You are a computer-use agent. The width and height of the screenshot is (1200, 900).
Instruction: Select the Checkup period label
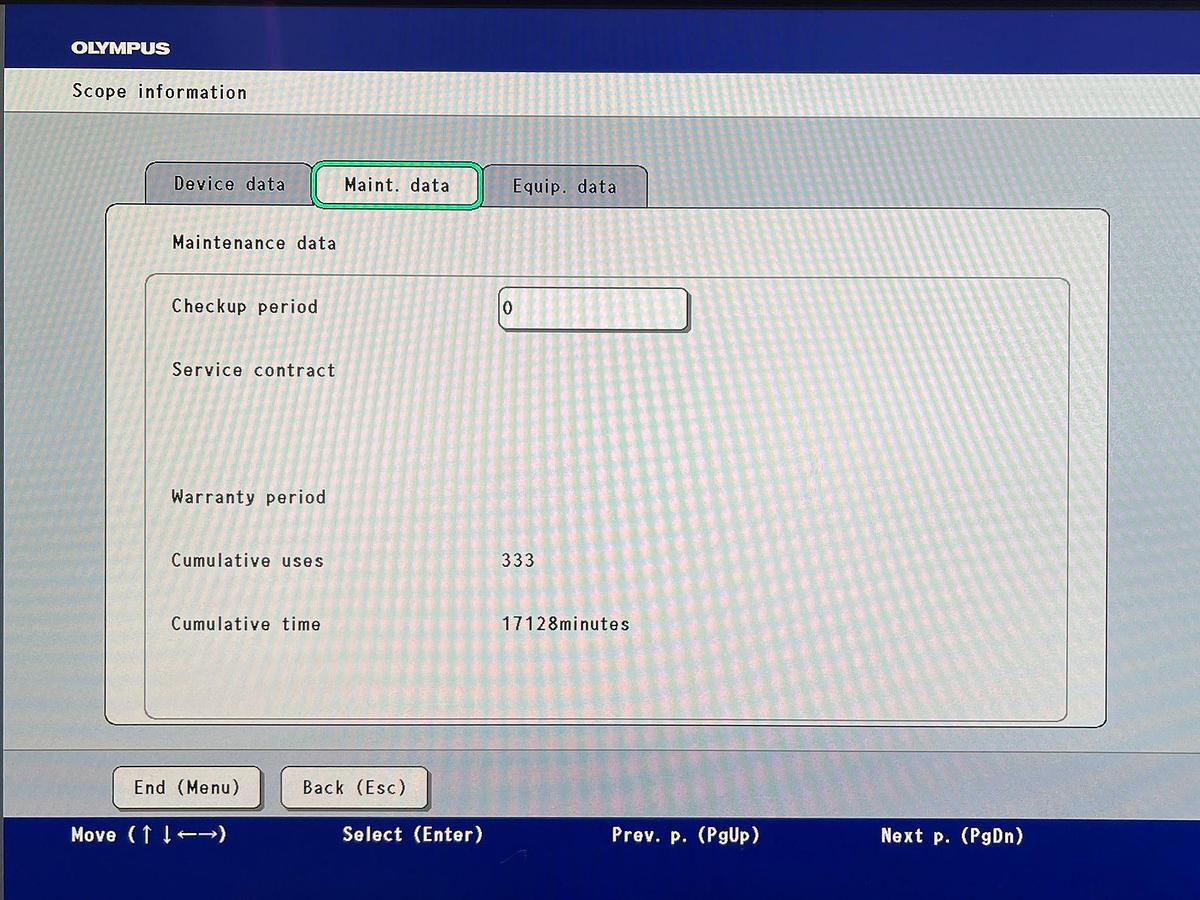click(244, 307)
